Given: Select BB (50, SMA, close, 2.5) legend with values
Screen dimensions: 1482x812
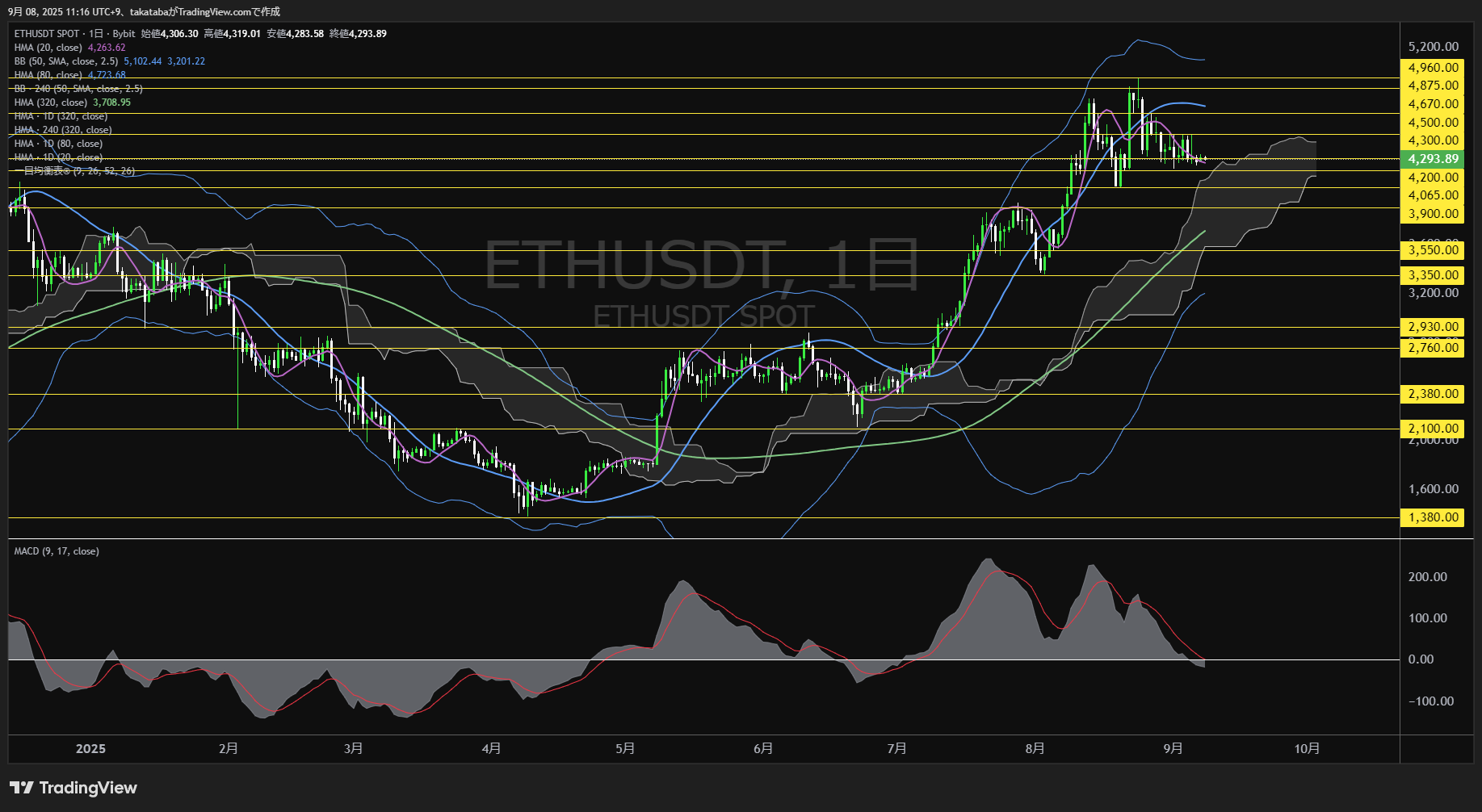Looking at the screenshot, I should coord(110,61).
